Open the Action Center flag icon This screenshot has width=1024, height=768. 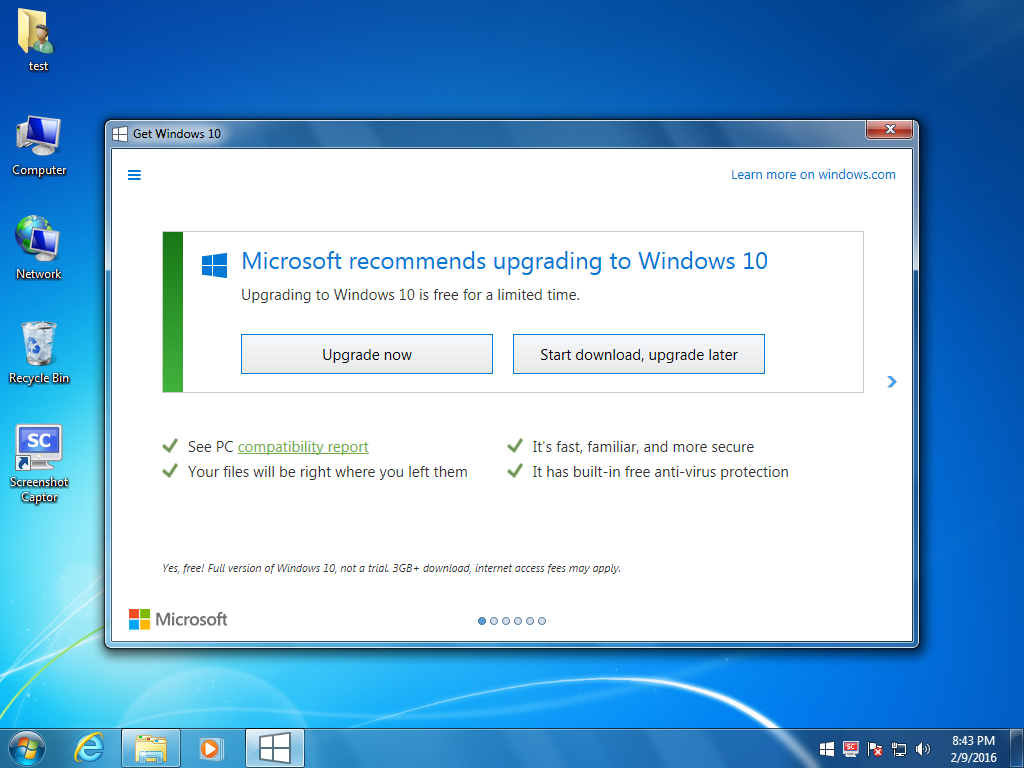pyautogui.click(x=874, y=749)
